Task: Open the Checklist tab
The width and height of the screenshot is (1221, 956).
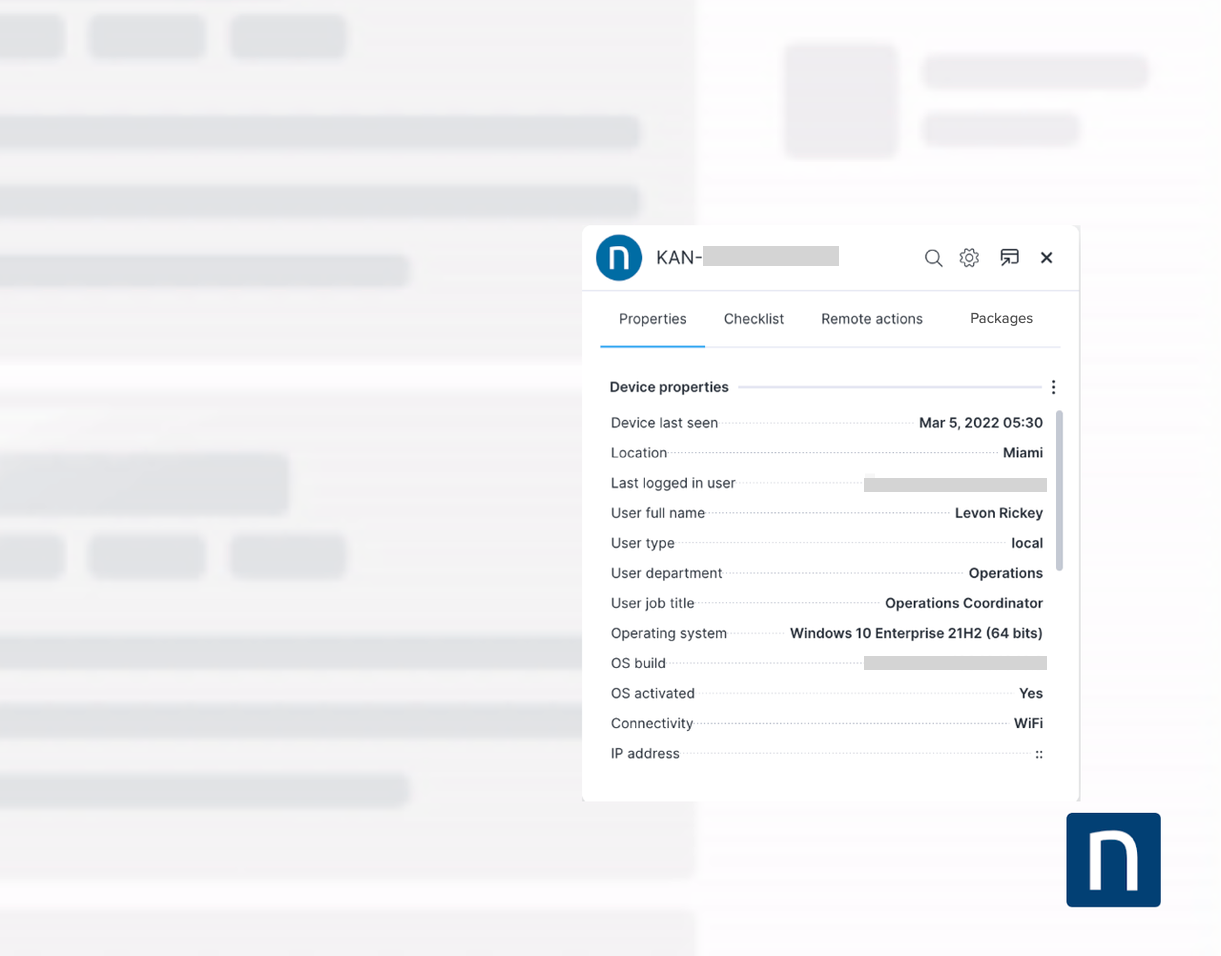Action: [754, 319]
